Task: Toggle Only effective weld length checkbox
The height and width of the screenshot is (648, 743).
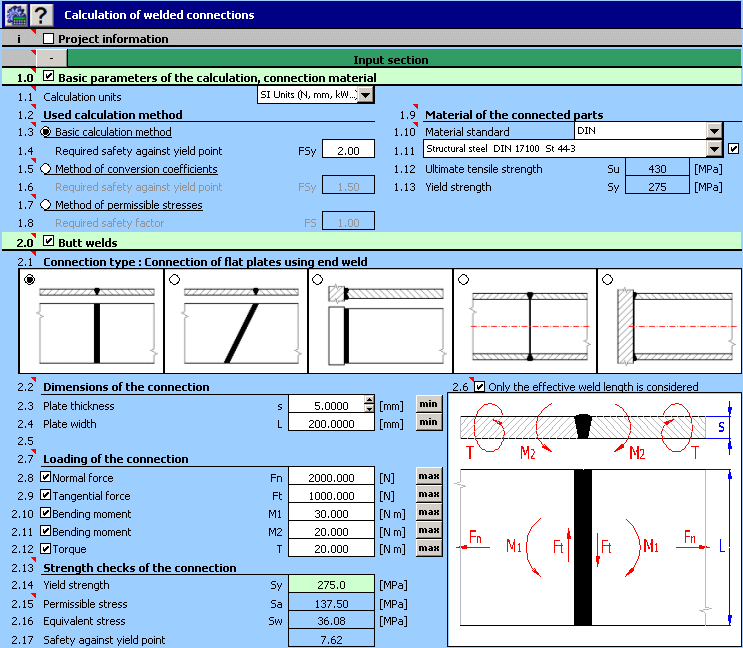Action: tap(480, 387)
